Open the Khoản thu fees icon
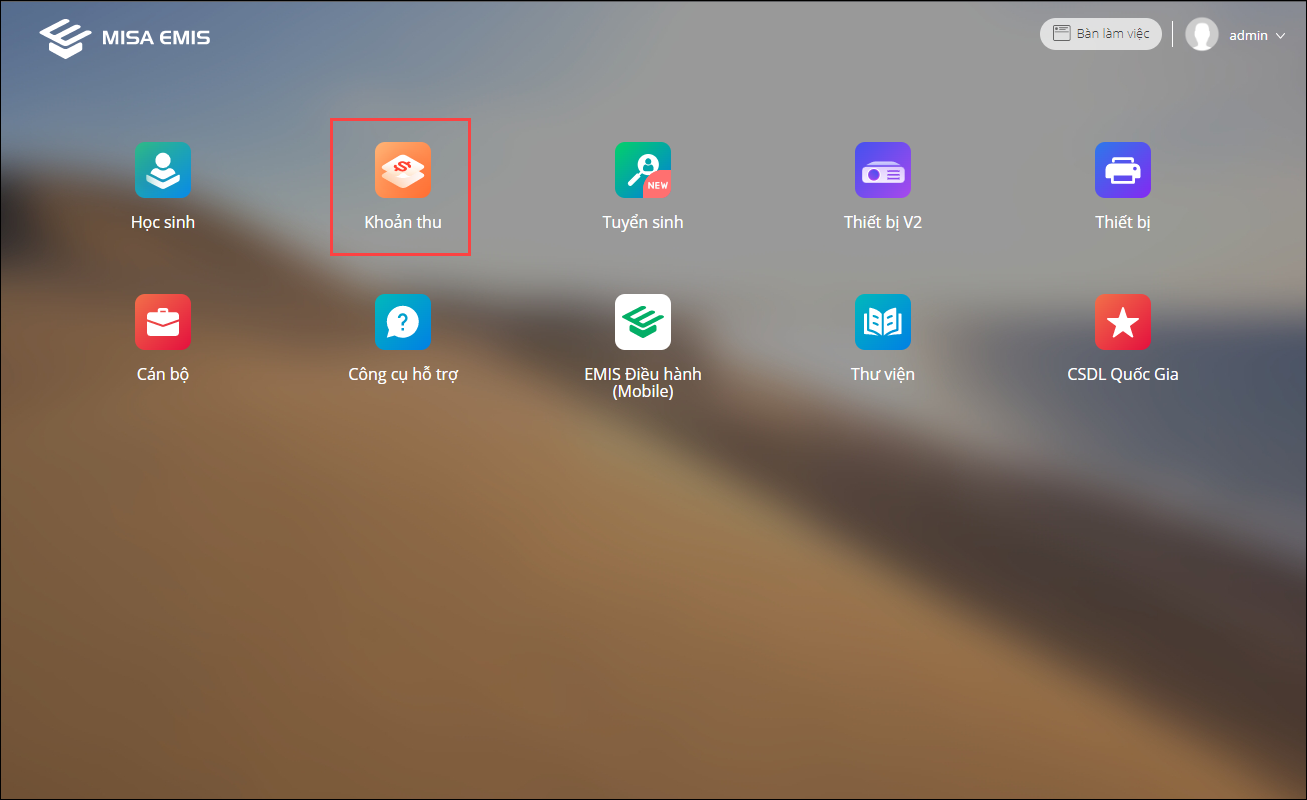Image resolution: width=1307 pixels, height=800 pixels. (403, 170)
